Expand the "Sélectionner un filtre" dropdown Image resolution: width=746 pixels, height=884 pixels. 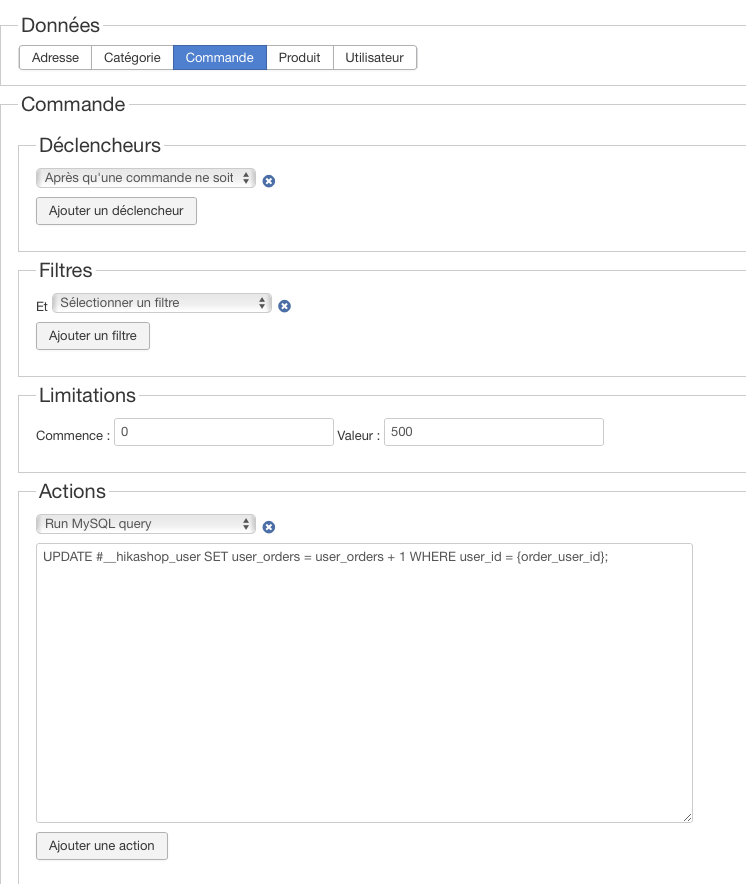[x=162, y=303]
